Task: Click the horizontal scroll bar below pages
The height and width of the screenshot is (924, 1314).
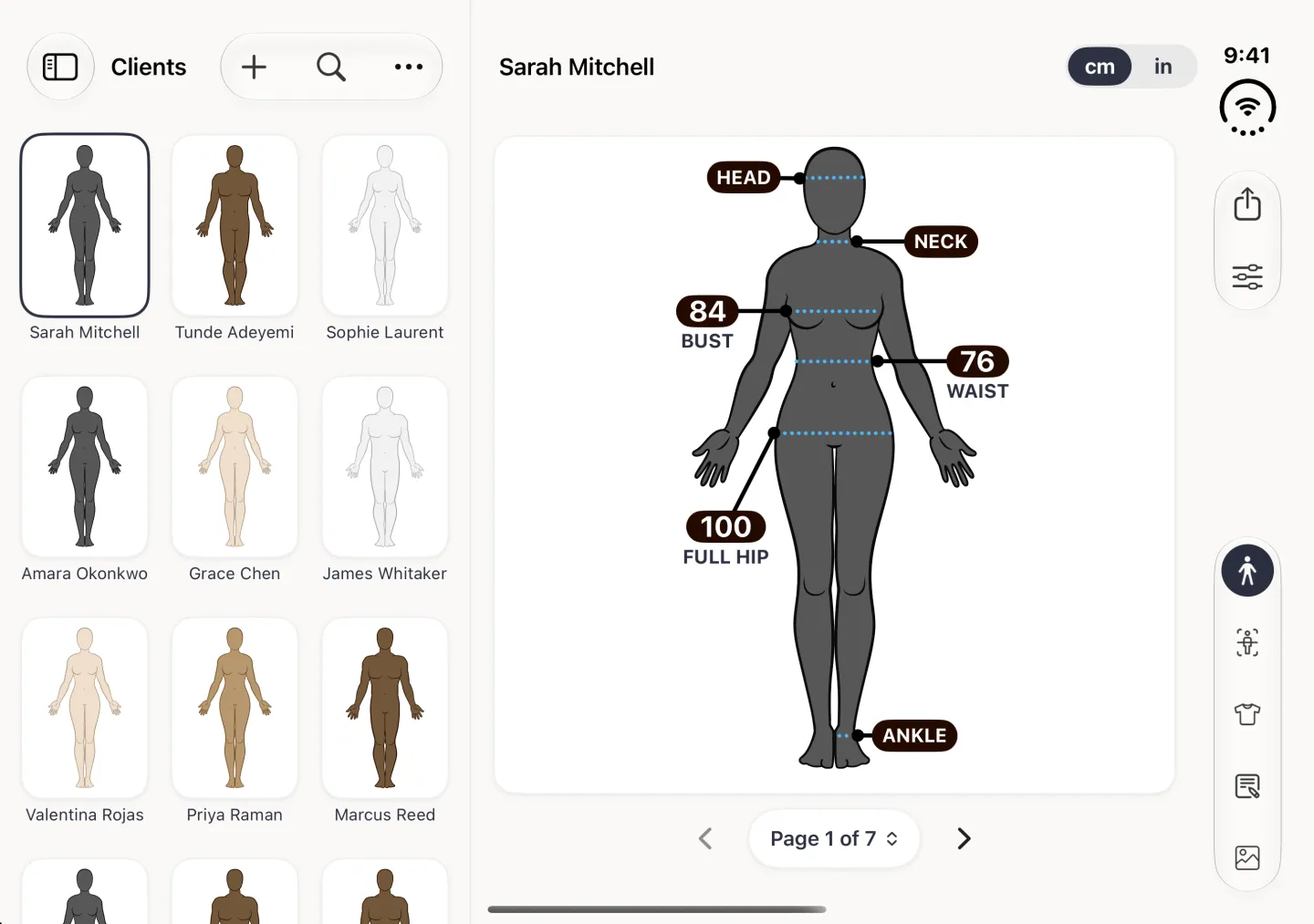Action: pyautogui.click(x=657, y=909)
